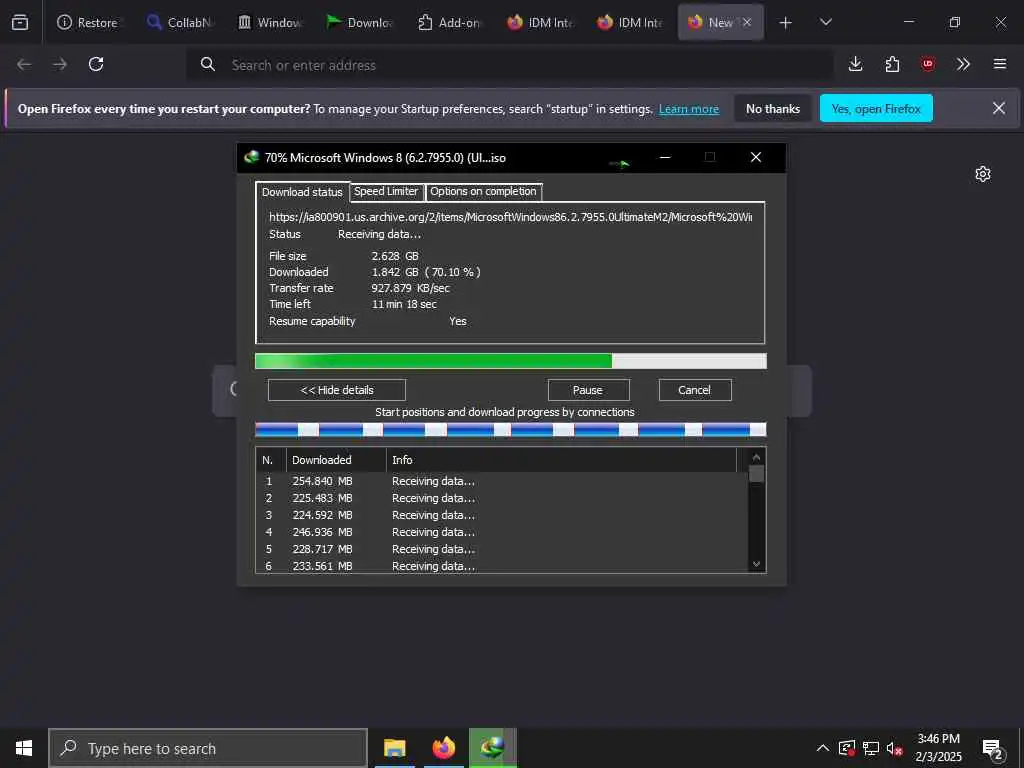Viewport: 1024px width, 768px height.
Task: Reload the current page
Action: click(96, 64)
